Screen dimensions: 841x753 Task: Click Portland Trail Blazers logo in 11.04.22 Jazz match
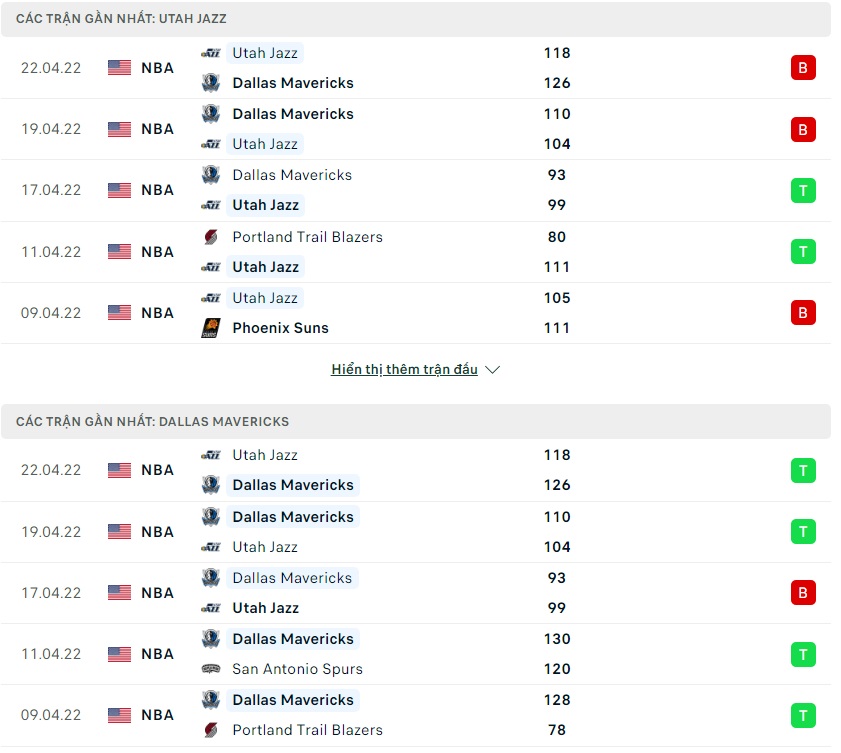point(211,237)
